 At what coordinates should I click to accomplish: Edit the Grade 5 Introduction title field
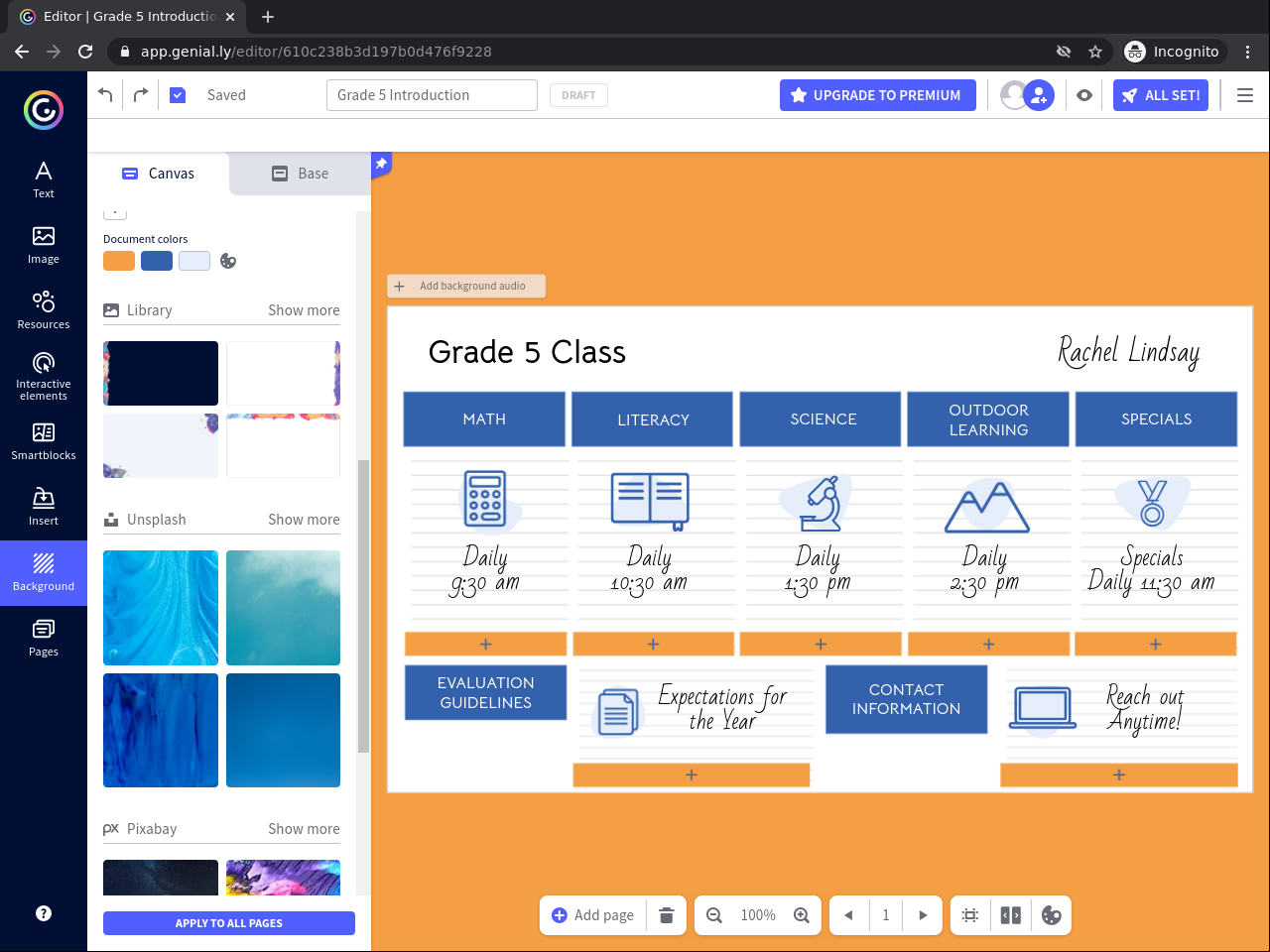(432, 95)
